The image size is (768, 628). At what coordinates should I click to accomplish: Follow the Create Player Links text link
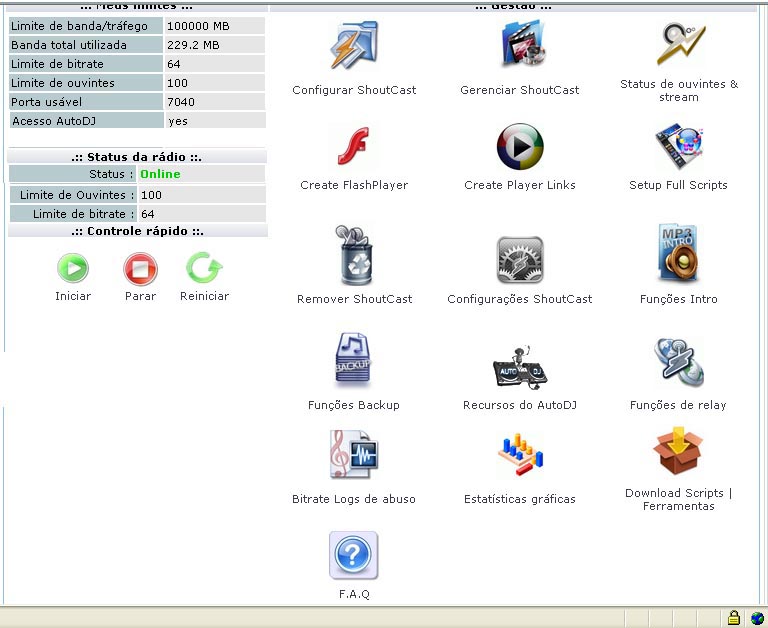pyautogui.click(x=520, y=185)
